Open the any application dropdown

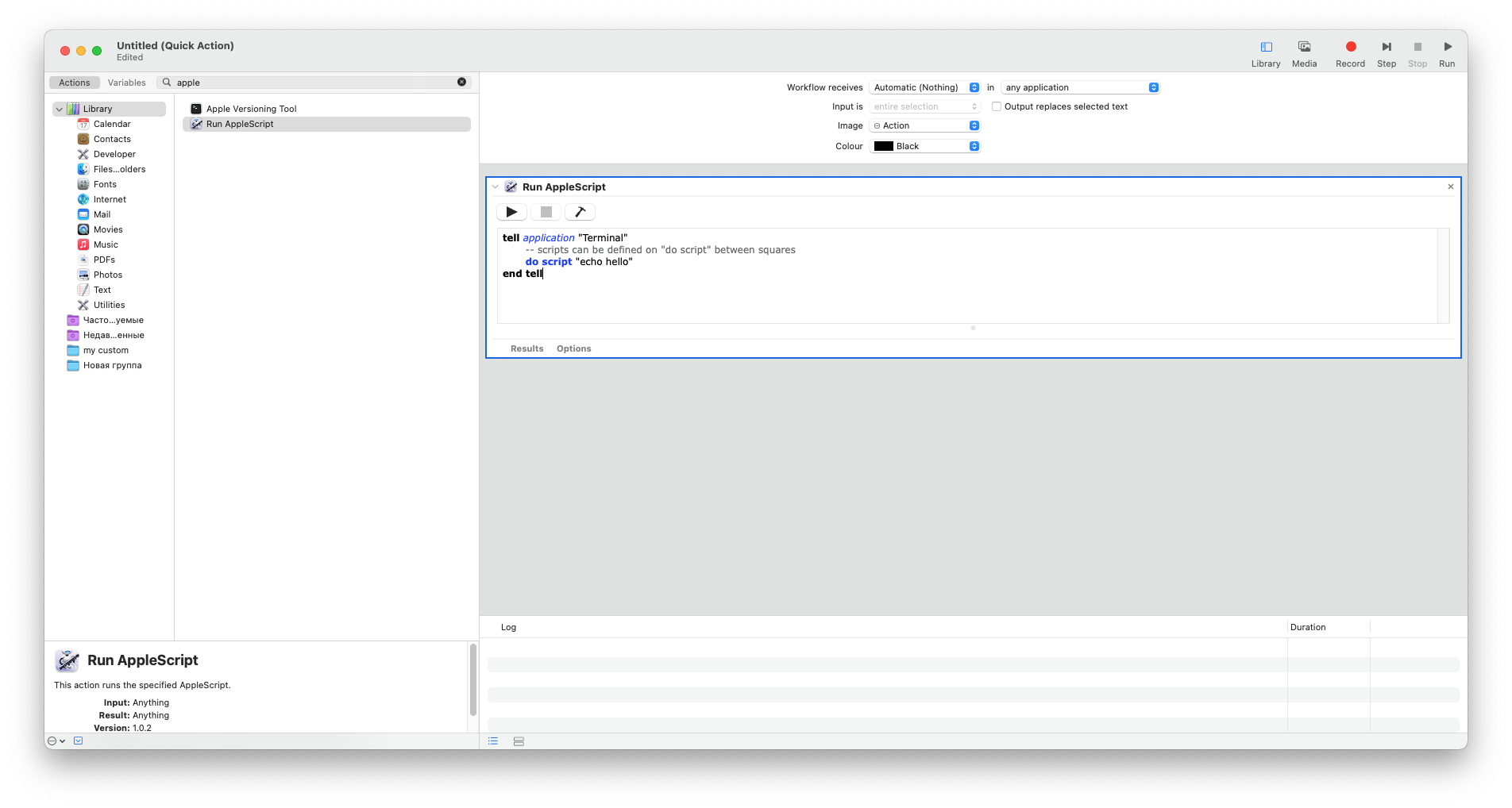point(1080,87)
